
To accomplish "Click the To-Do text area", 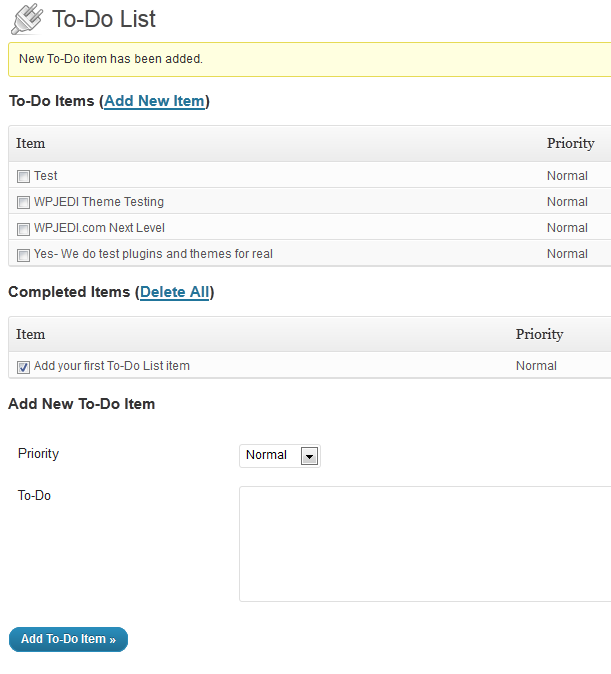I will pyautogui.click(x=425, y=544).
